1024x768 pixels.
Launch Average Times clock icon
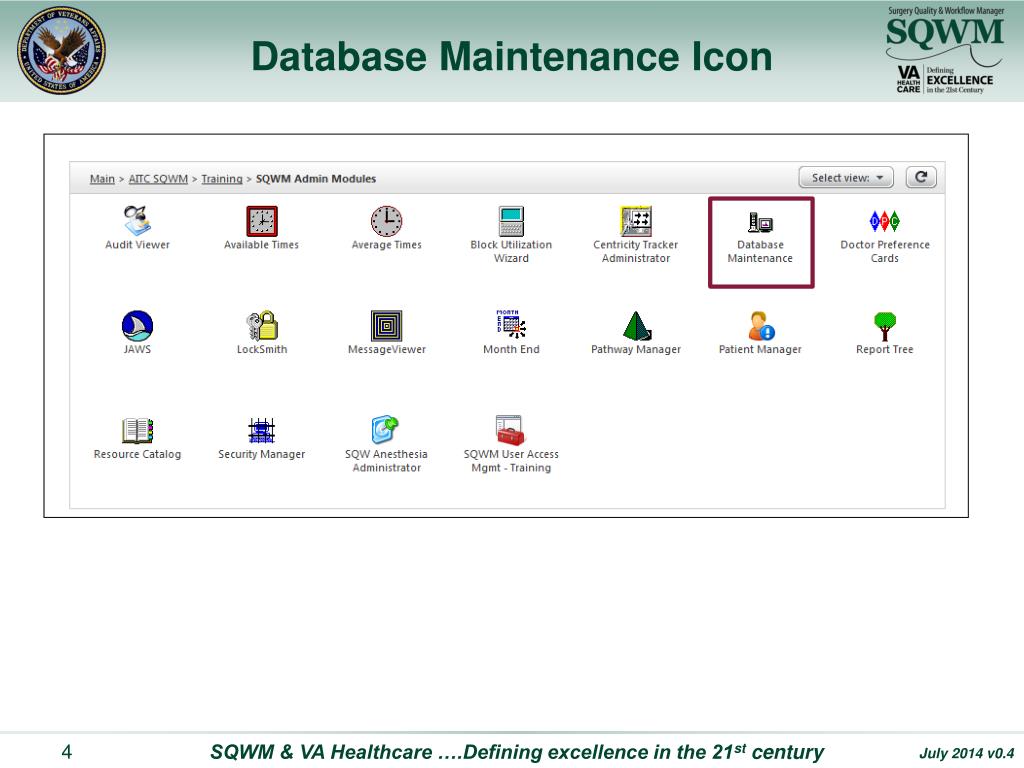pos(386,221)
